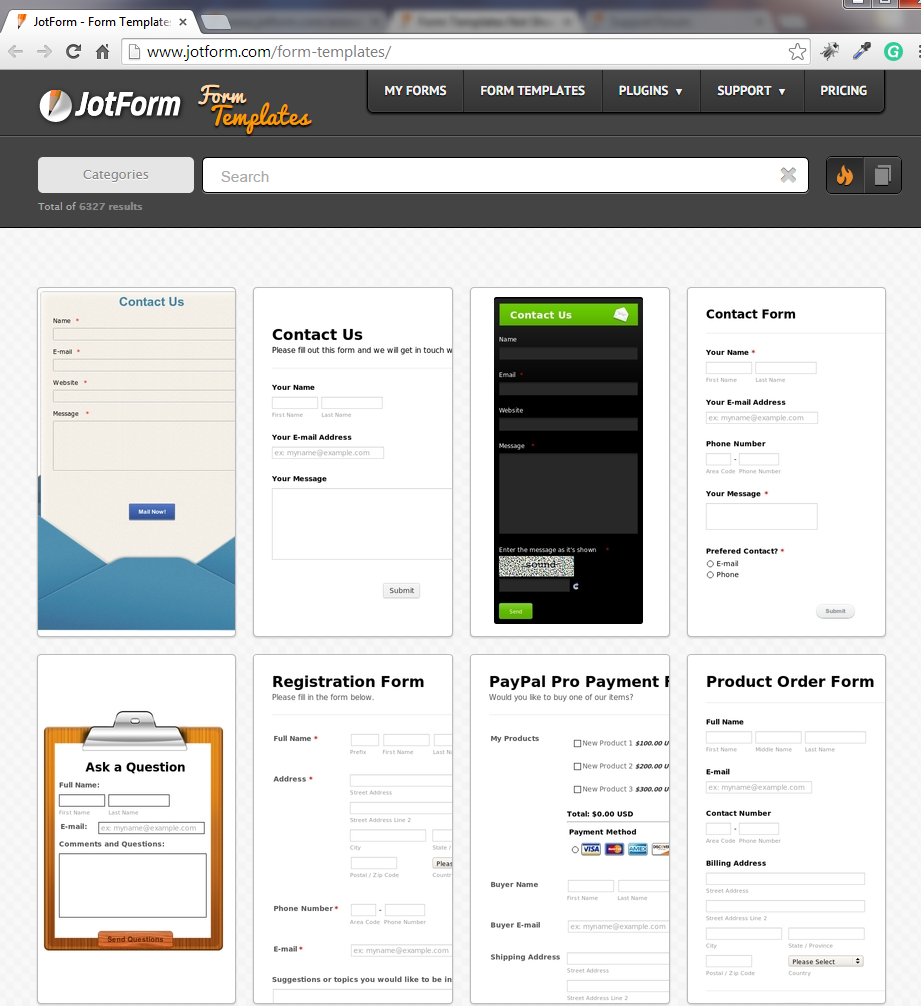Go back with browser back arrow
This screenshot has width=921, height=1006.
tap(15, 51)
